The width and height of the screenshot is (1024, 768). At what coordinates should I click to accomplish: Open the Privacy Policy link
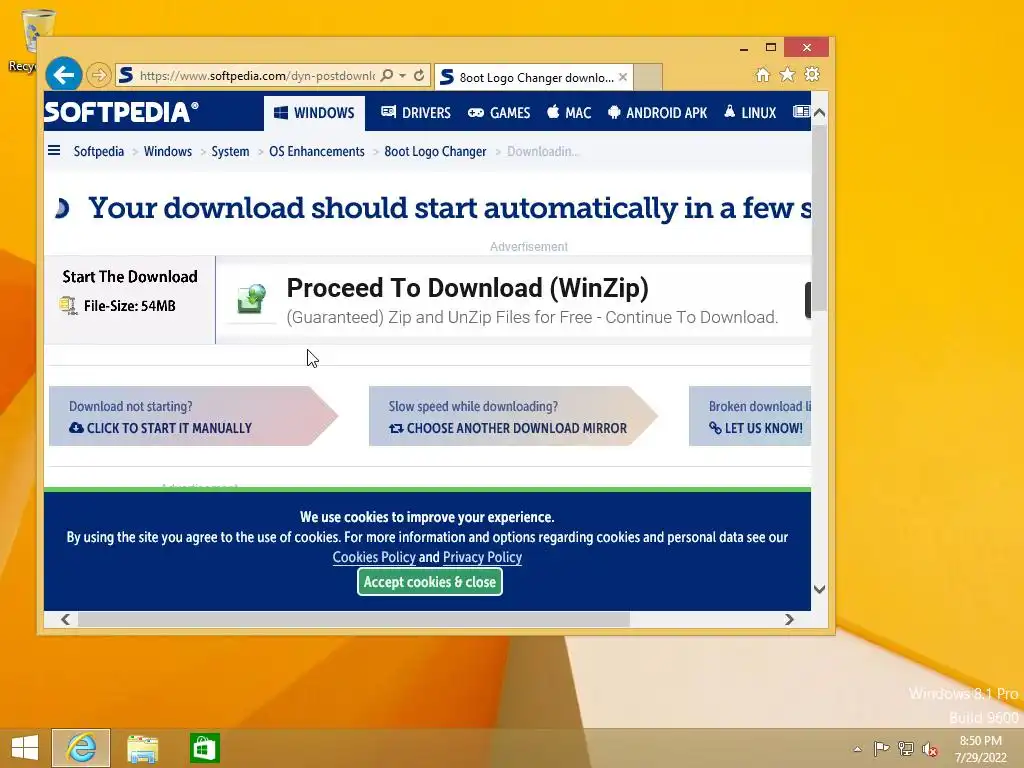[482, 557]
